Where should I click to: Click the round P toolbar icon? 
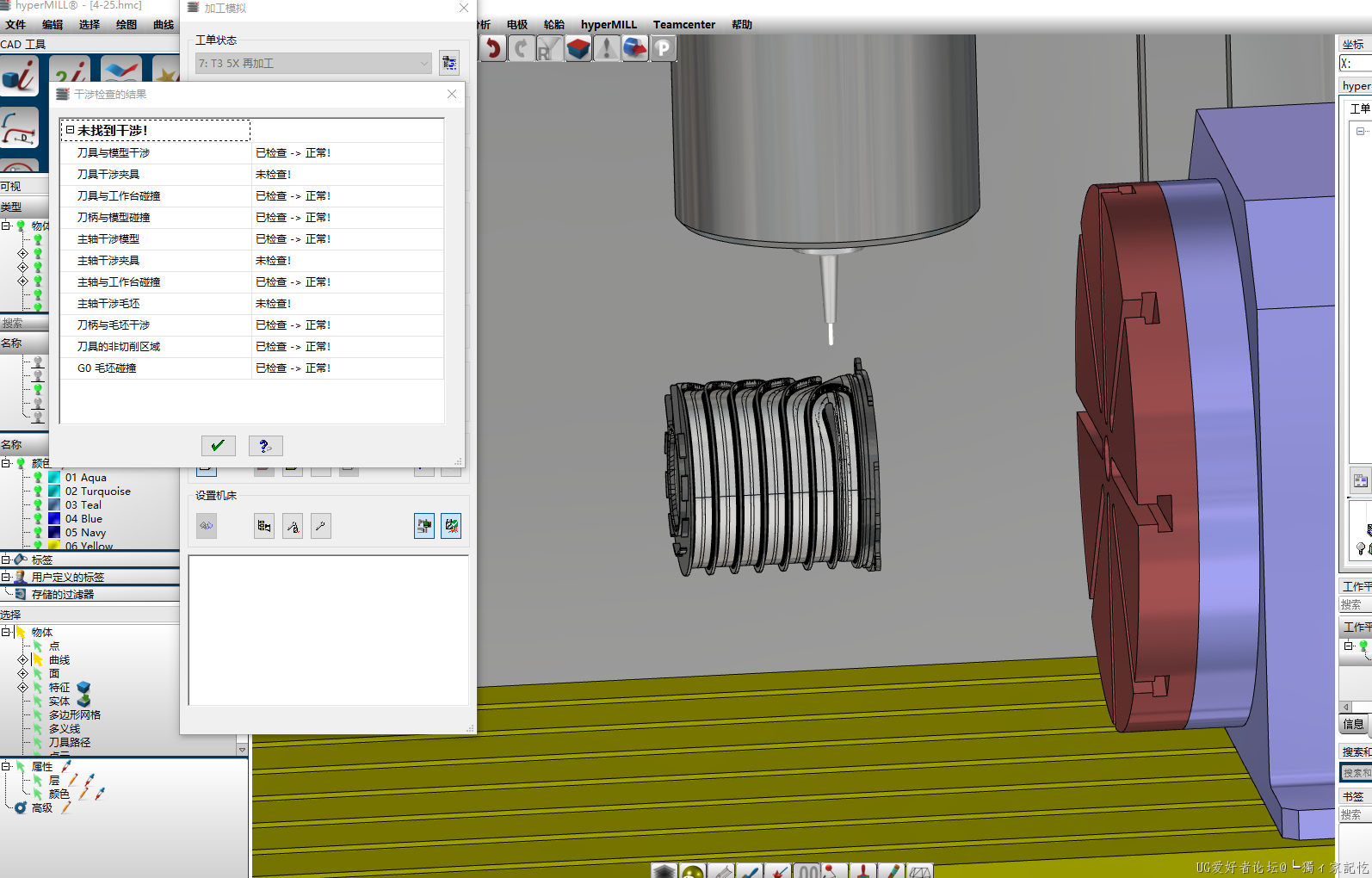pos(663,48)
